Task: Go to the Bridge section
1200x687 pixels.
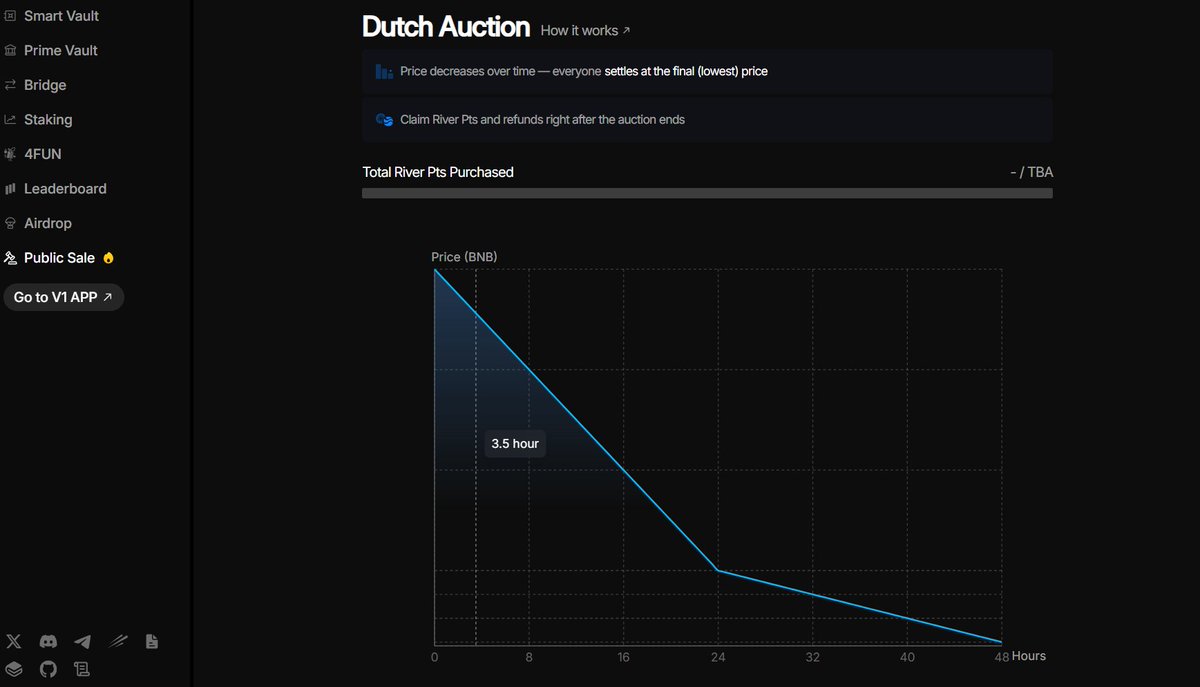Action: coord(44,85)
